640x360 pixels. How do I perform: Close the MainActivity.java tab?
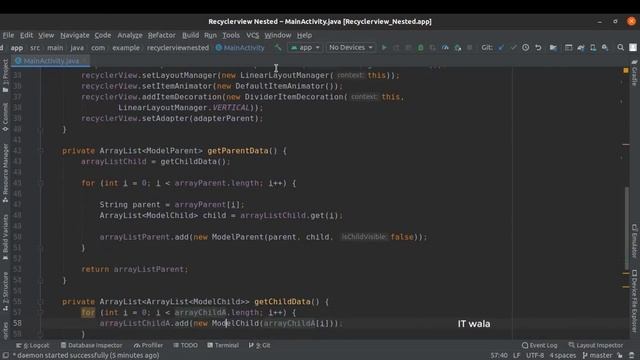pos(85,61)
